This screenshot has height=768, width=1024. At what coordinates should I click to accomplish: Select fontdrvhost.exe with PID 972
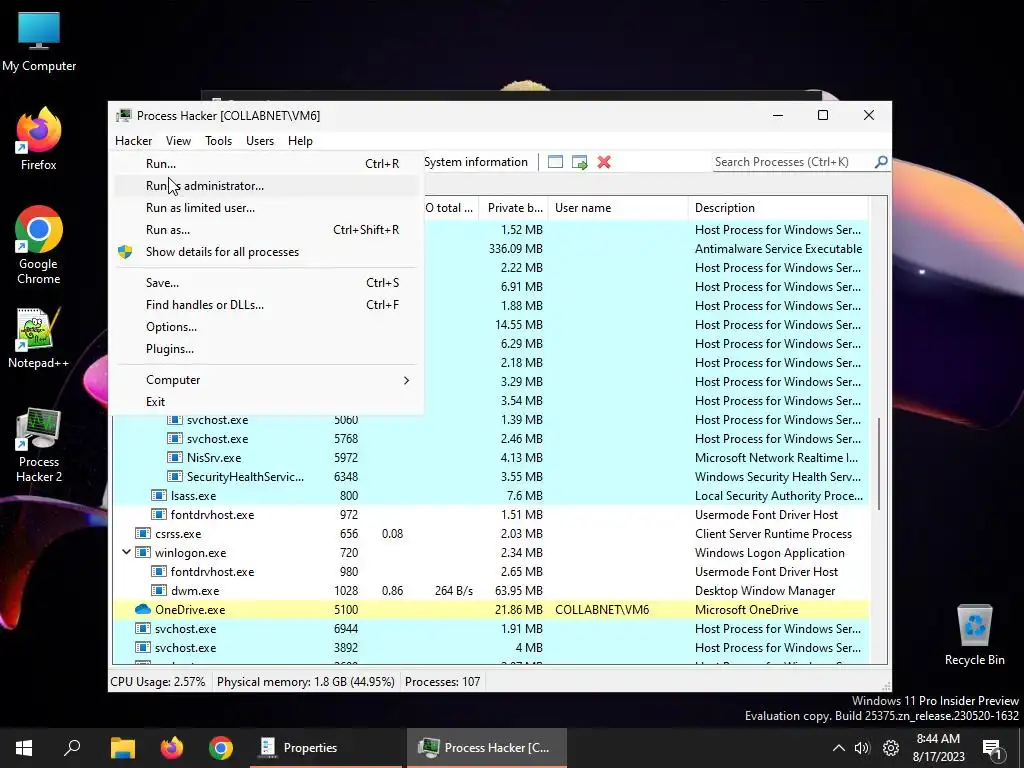(491, 515)
